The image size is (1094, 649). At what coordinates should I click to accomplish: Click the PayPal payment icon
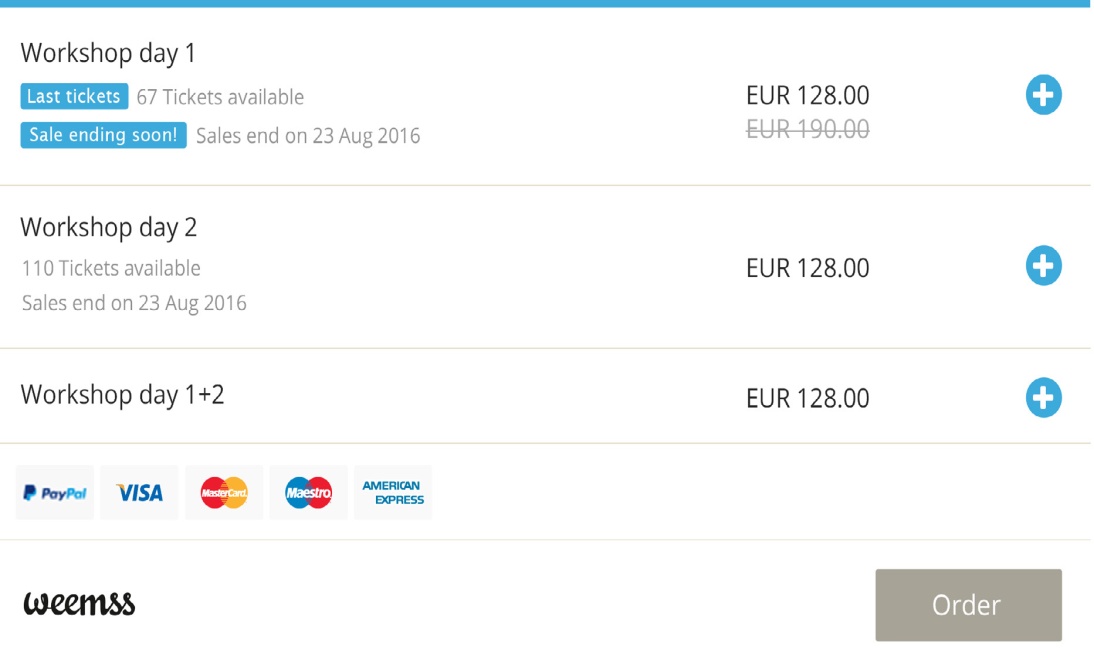click(55, 493)
